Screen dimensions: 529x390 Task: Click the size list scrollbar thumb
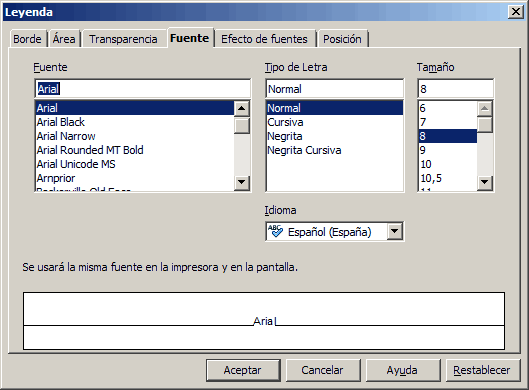point(485,125)
